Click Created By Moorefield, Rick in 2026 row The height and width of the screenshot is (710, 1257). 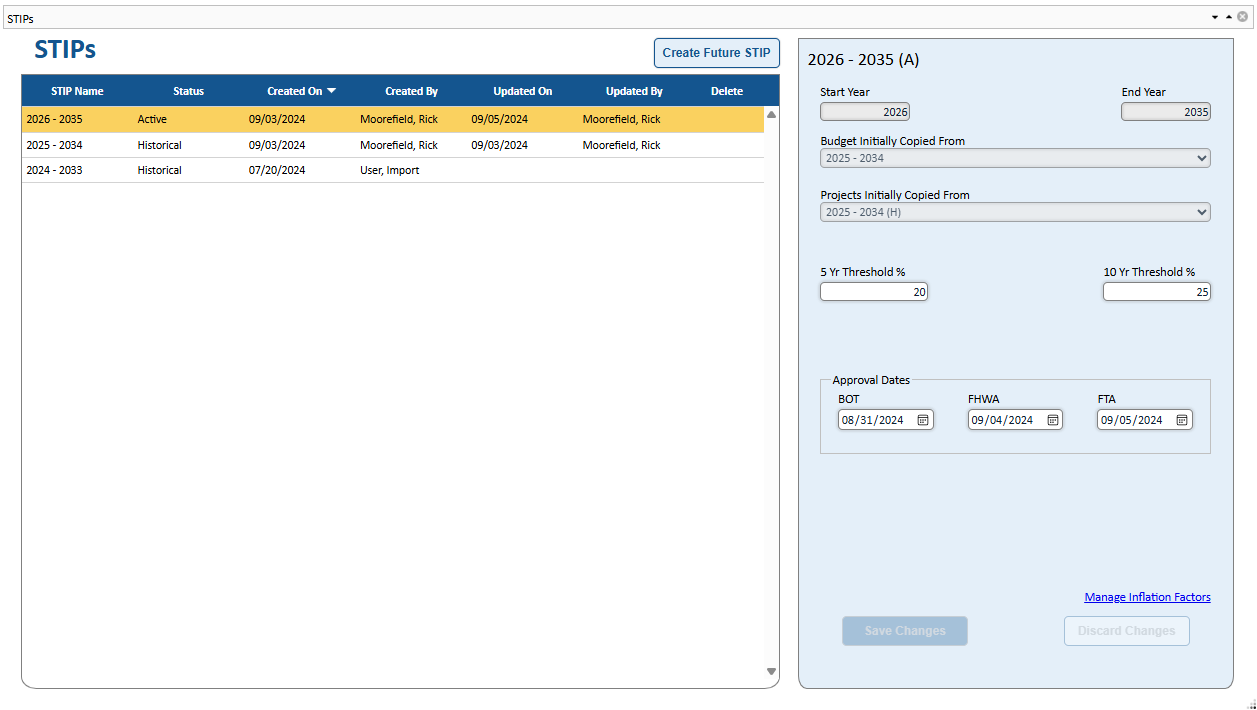pyautogui.click(x=399, y=119)
